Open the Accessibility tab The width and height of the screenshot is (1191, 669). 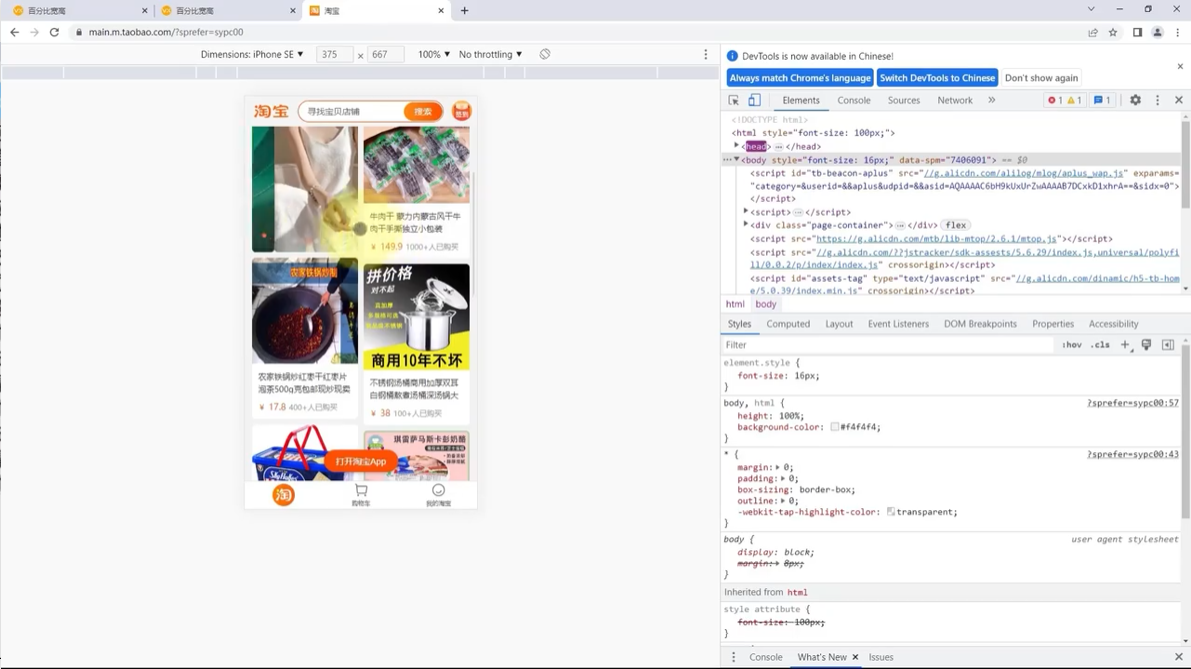click(x=1113, y=324)
